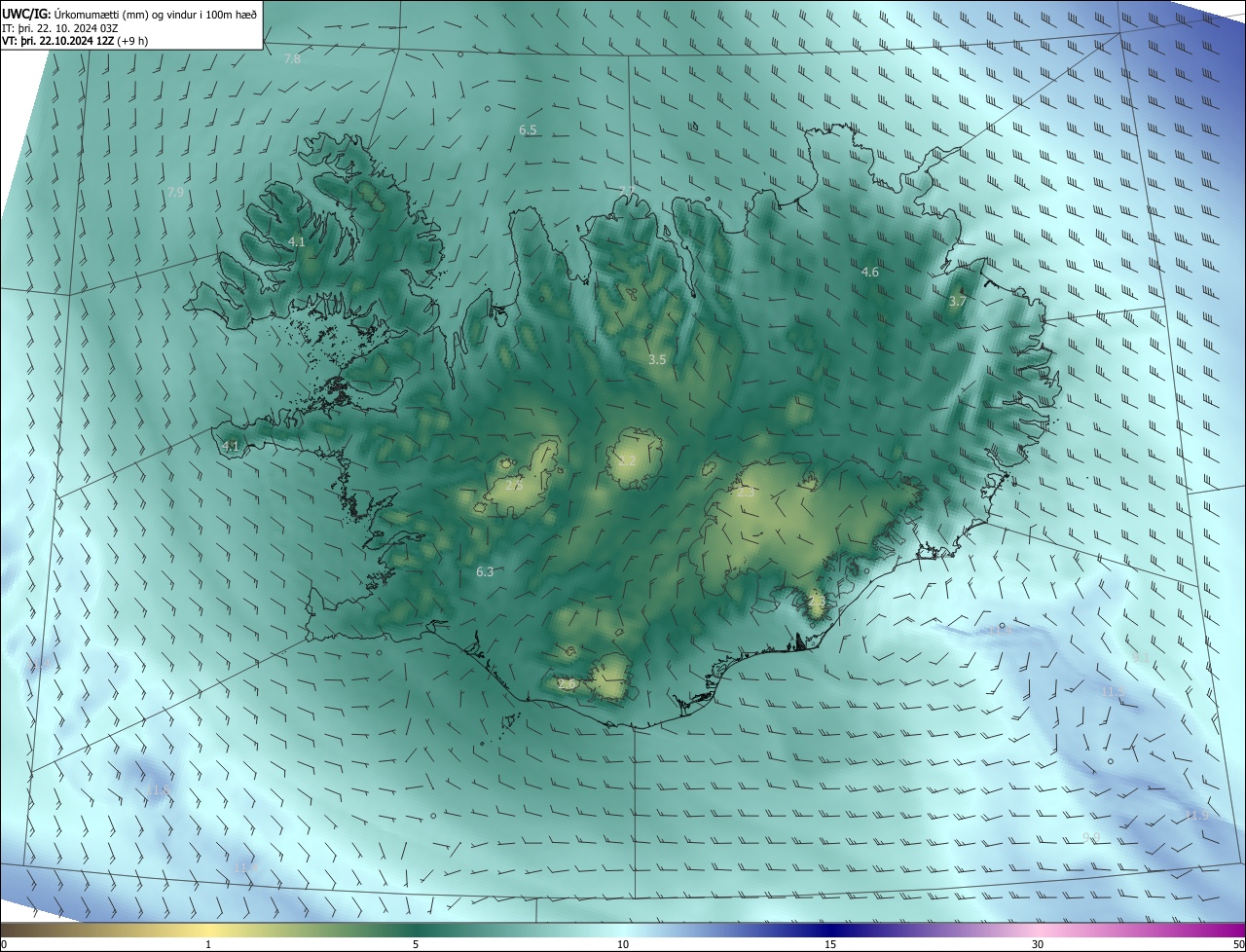The height and width of the screenshot is (952, 1246).
Task: Click the 4.6 value label
Action: (870, 273)
